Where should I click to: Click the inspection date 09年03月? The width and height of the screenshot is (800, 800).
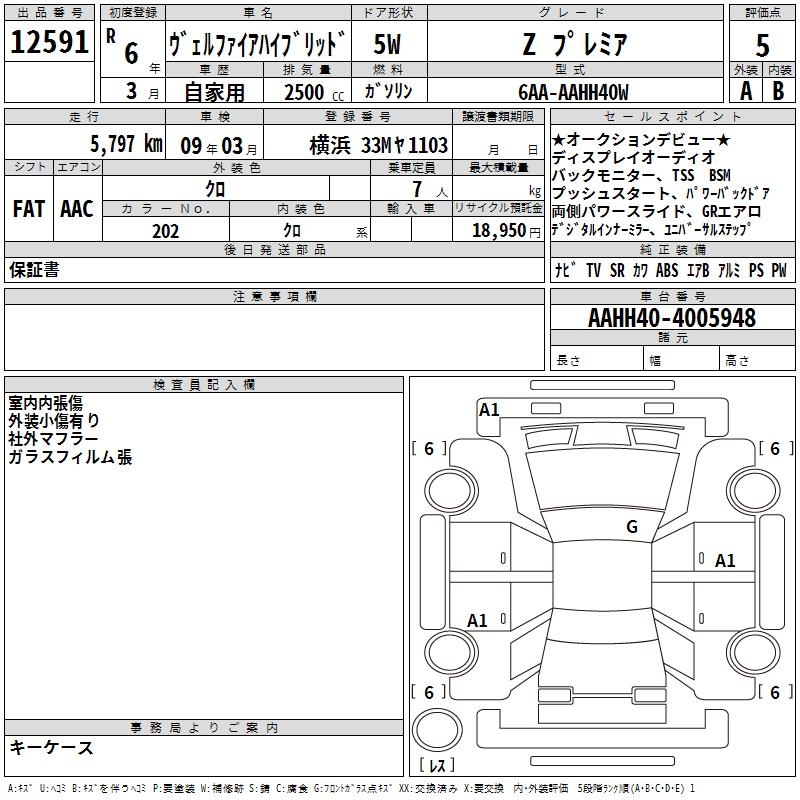click(x=219, y=146)
